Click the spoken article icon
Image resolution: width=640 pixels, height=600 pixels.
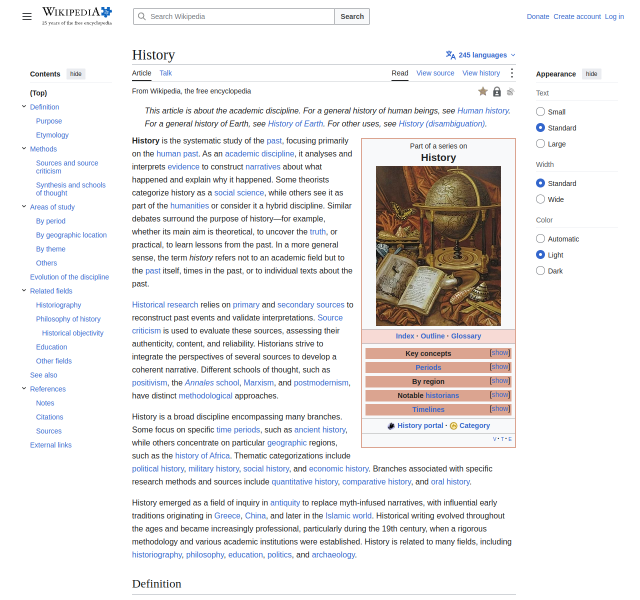(x=510, y=92)
